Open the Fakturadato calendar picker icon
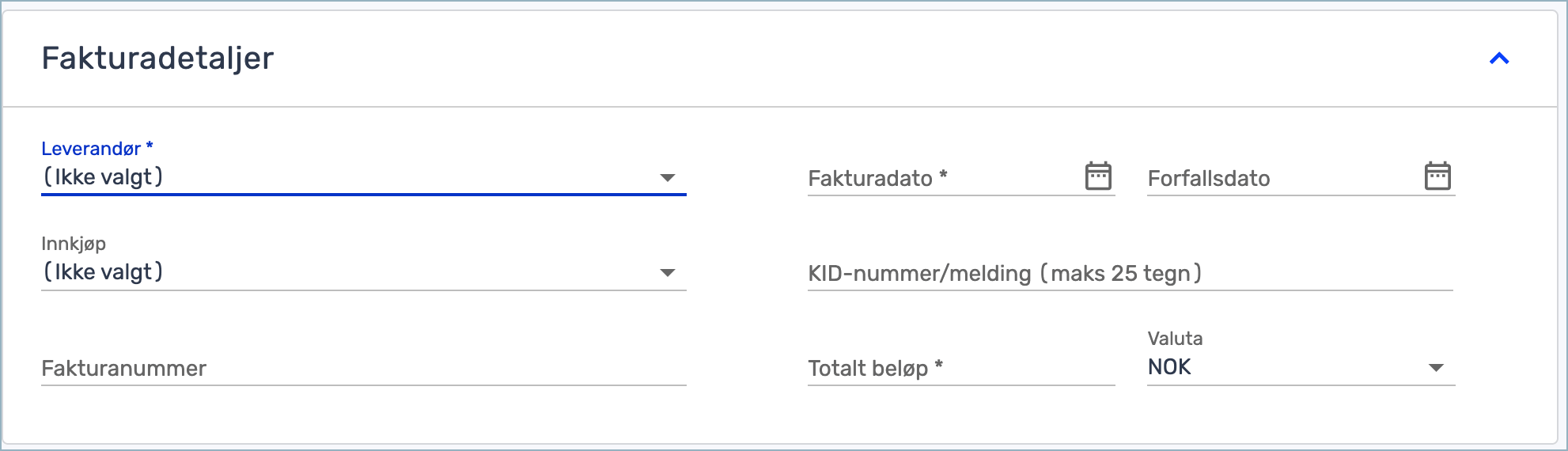1568x451 pixels. coord(1098,176)
